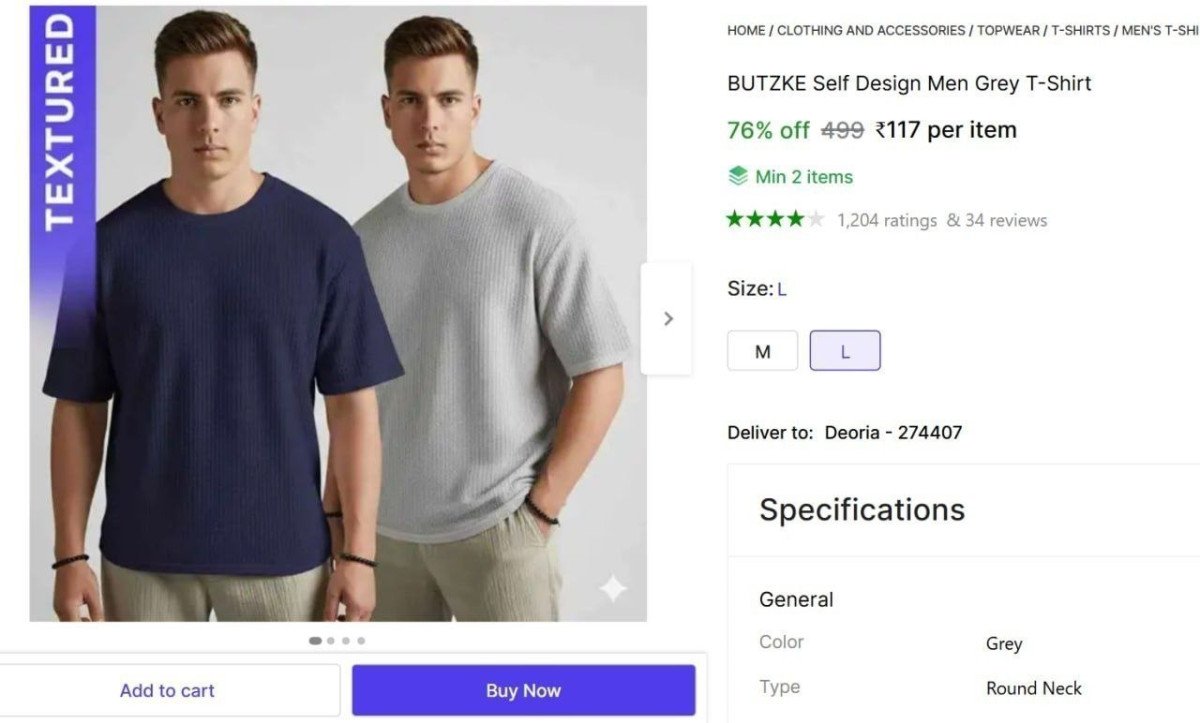The height and width of the screenshot is (723, 1200).
Task: Click the stack icon beside Min 2 items
Action: tap(737, 176)
